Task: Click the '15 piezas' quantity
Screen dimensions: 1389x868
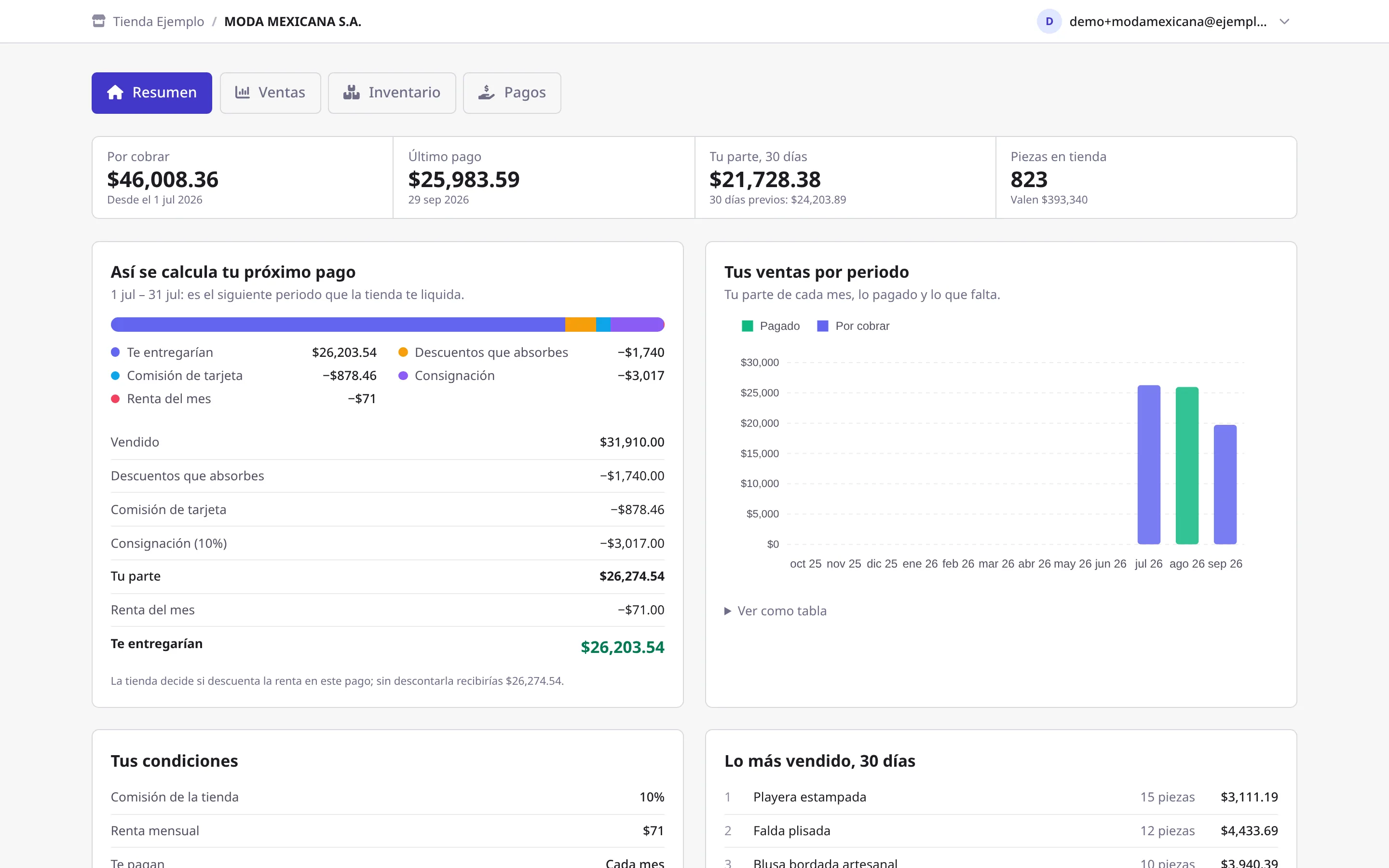Action: click(x=1168, y=797)
